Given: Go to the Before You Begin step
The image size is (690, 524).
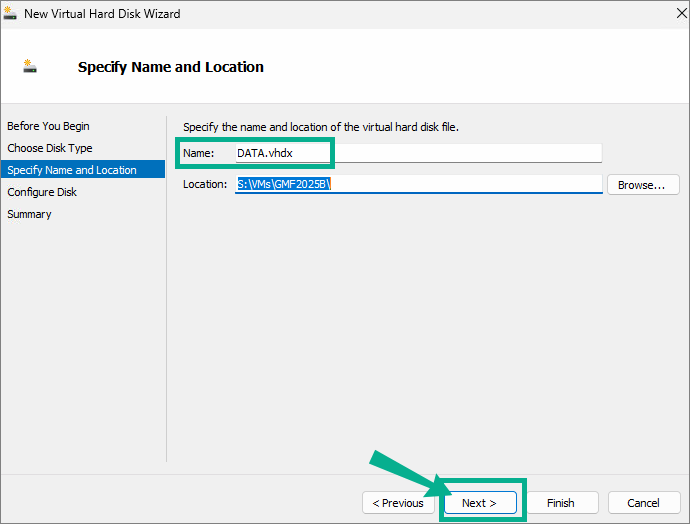Looking at the screenshot, I should point(48,126).
